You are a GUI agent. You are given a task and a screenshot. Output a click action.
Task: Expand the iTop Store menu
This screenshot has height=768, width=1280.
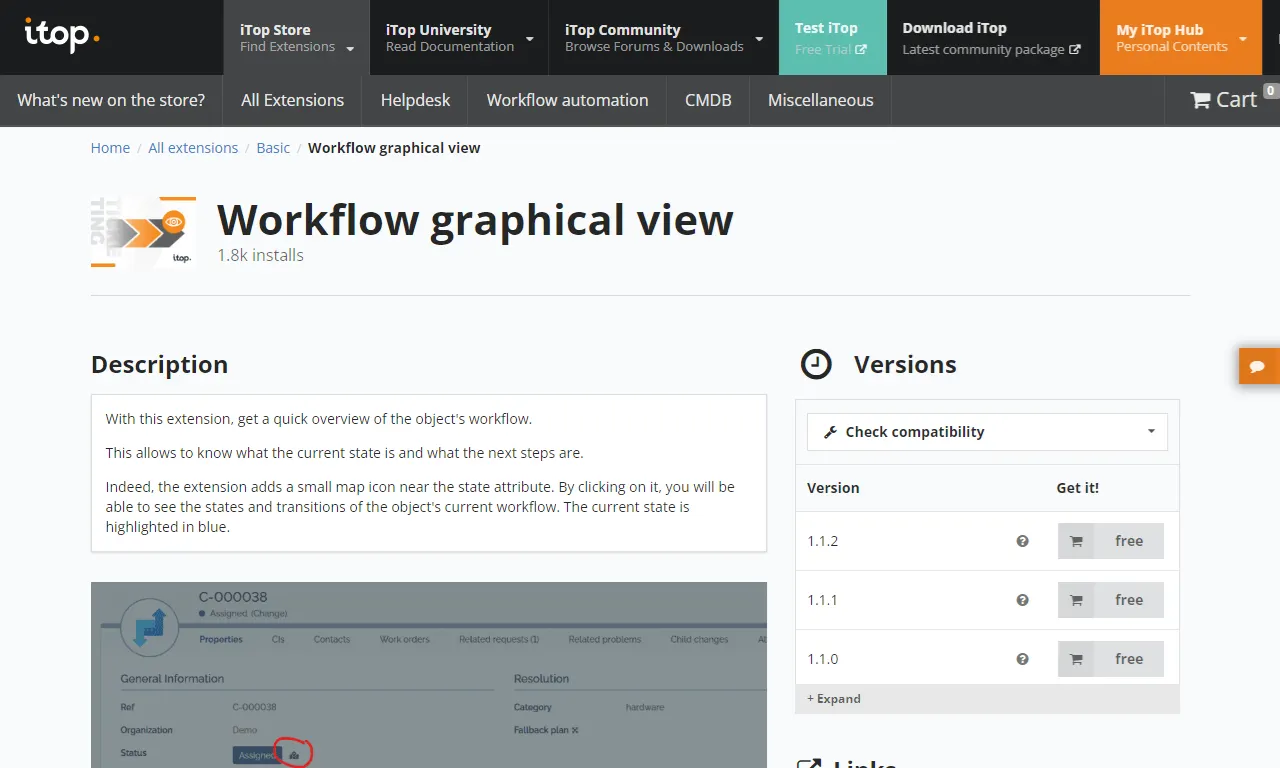[x=296, y=38]
